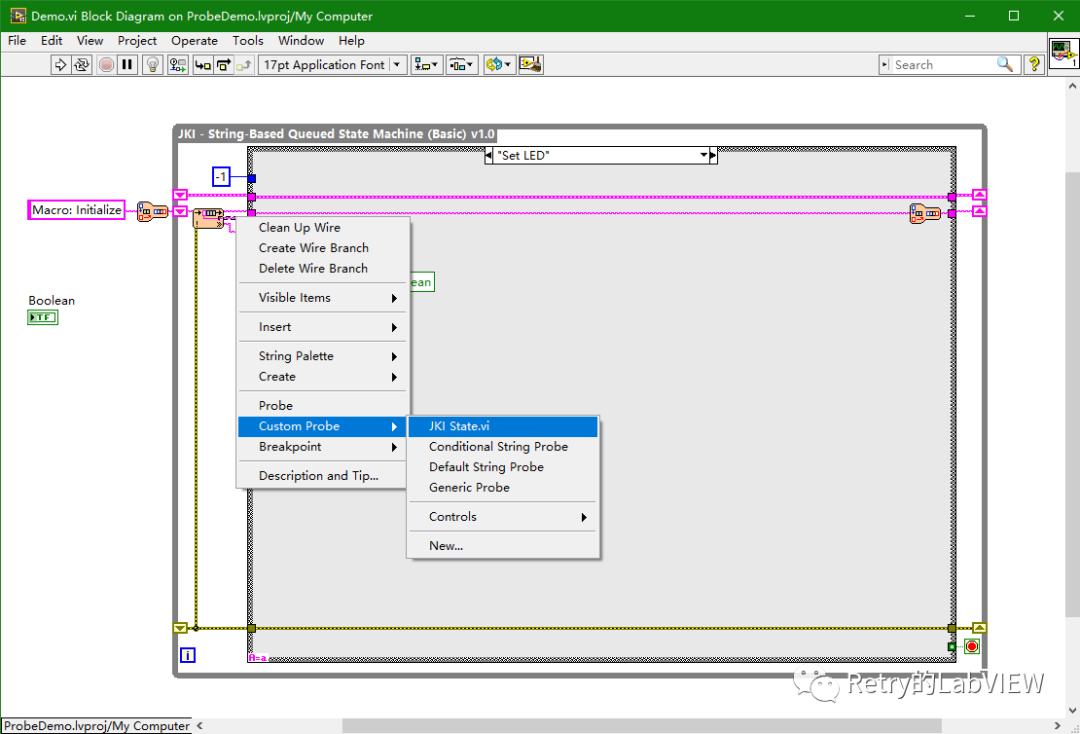Click the horizontal scrollbar right arrow
The height and width of the screenshot is (734, 1080).
[1057, 726]
